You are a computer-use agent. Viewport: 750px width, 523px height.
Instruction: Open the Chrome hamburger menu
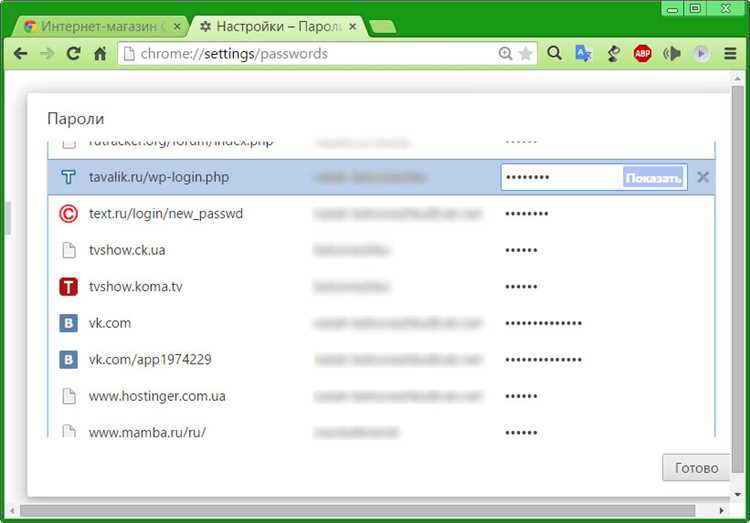[x=730, y=53]
